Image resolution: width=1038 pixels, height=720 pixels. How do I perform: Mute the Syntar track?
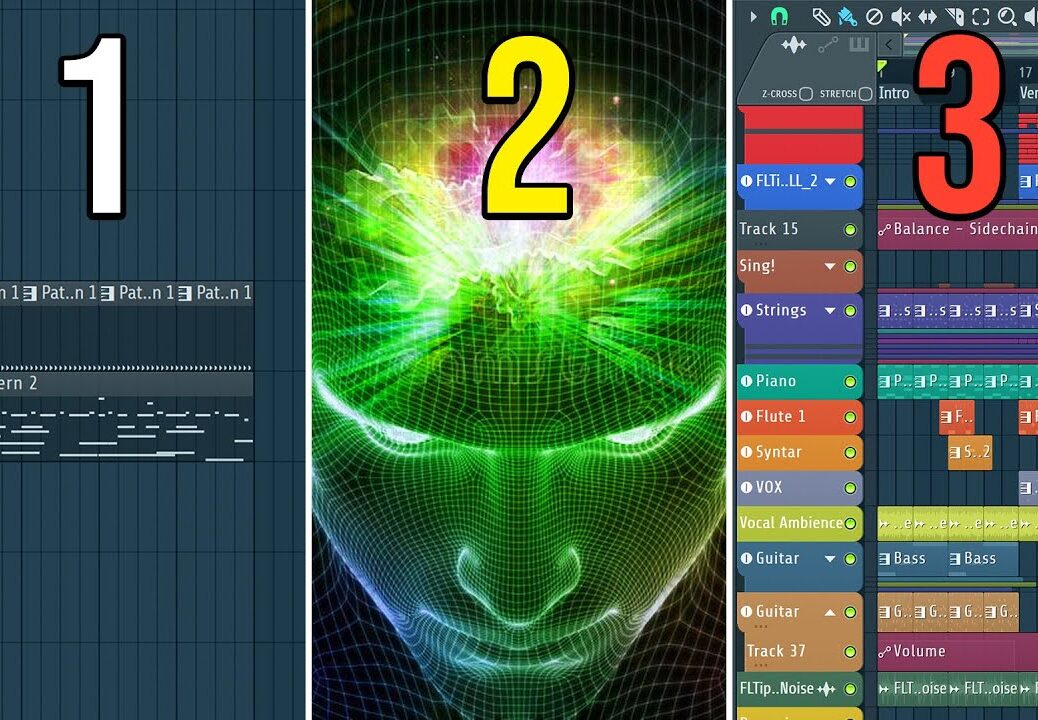point(851,453)
